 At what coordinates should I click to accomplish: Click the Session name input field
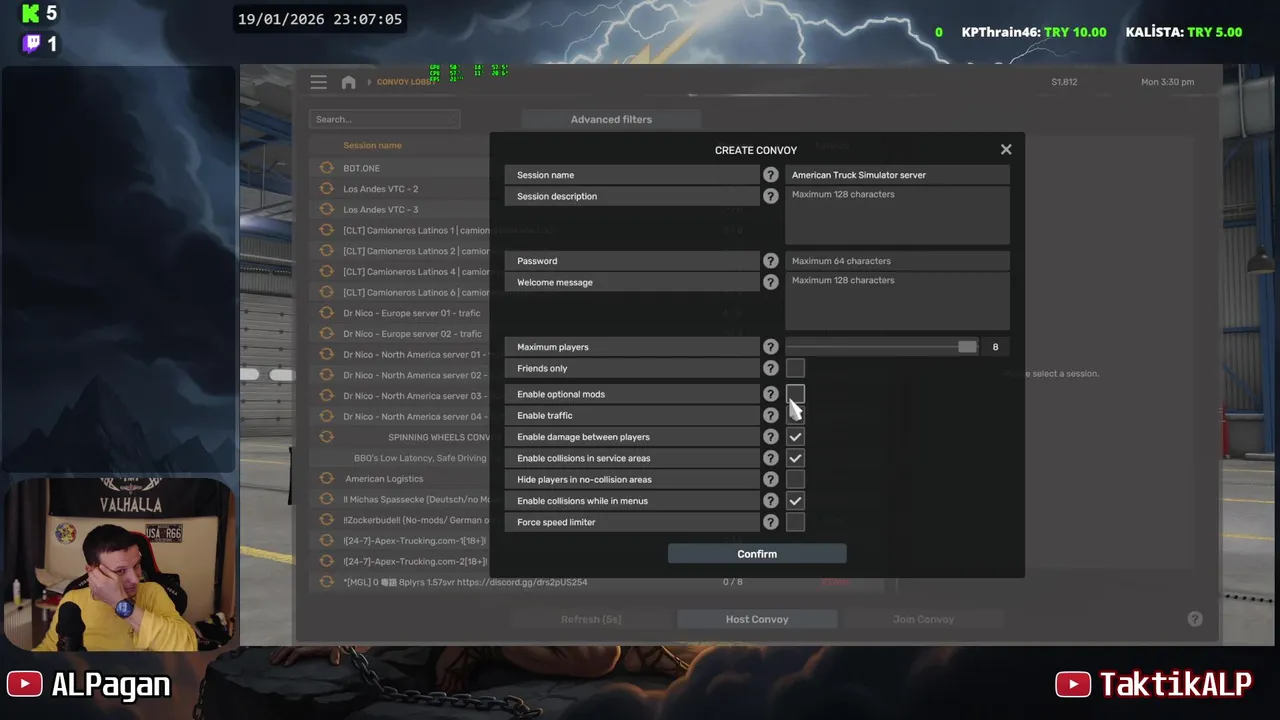(x=897, y=175)
